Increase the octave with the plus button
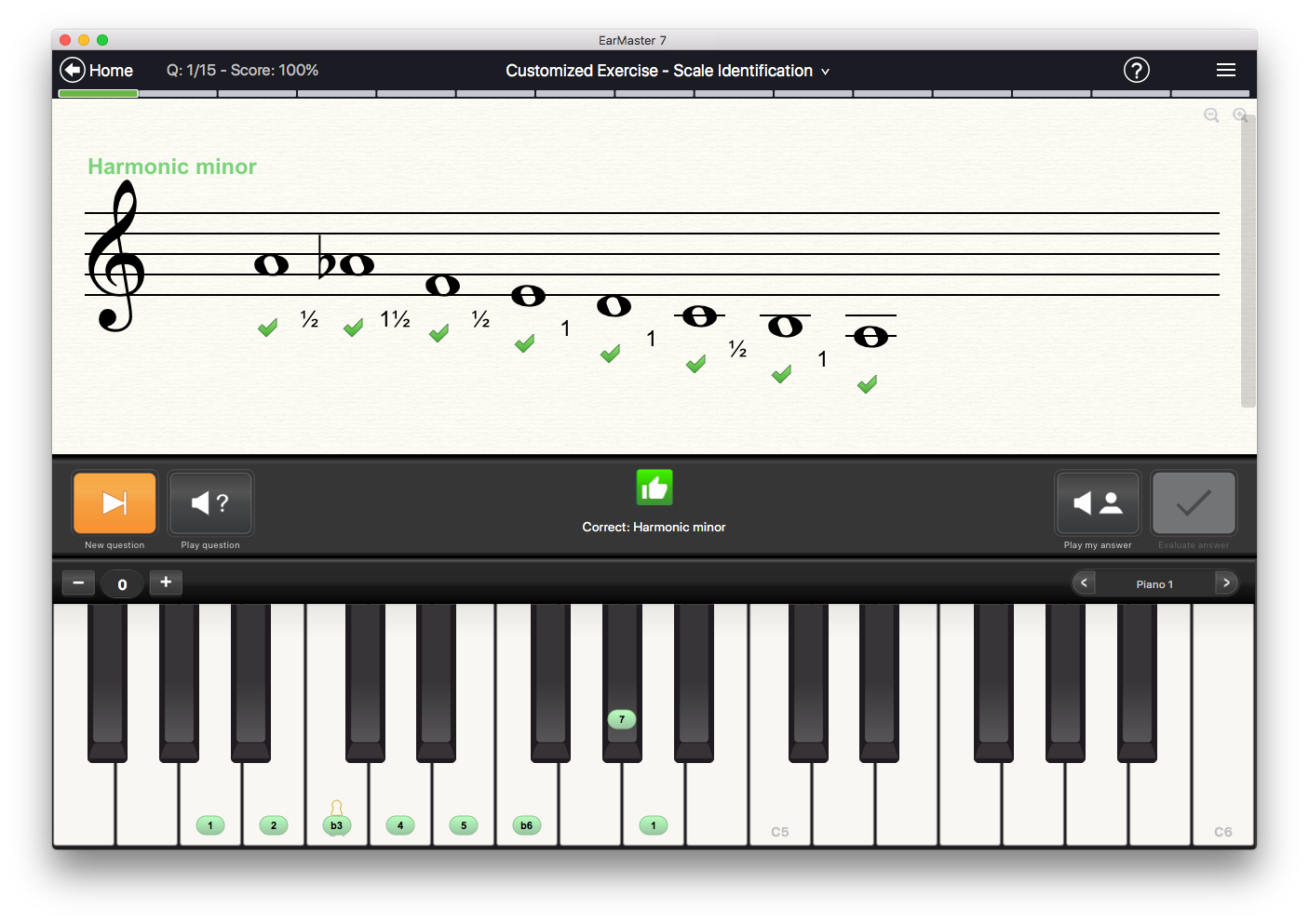1309x924 pixels. point(166,583)
